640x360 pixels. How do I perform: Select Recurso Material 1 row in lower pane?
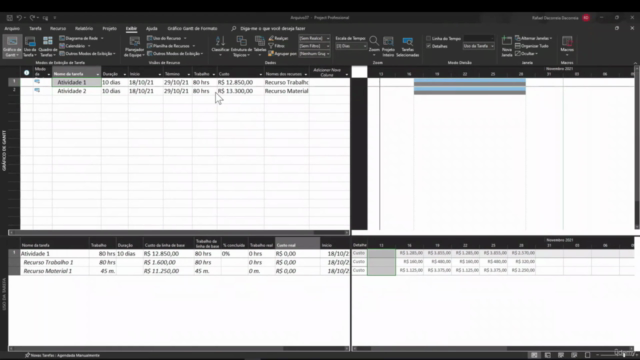(178, 271)
